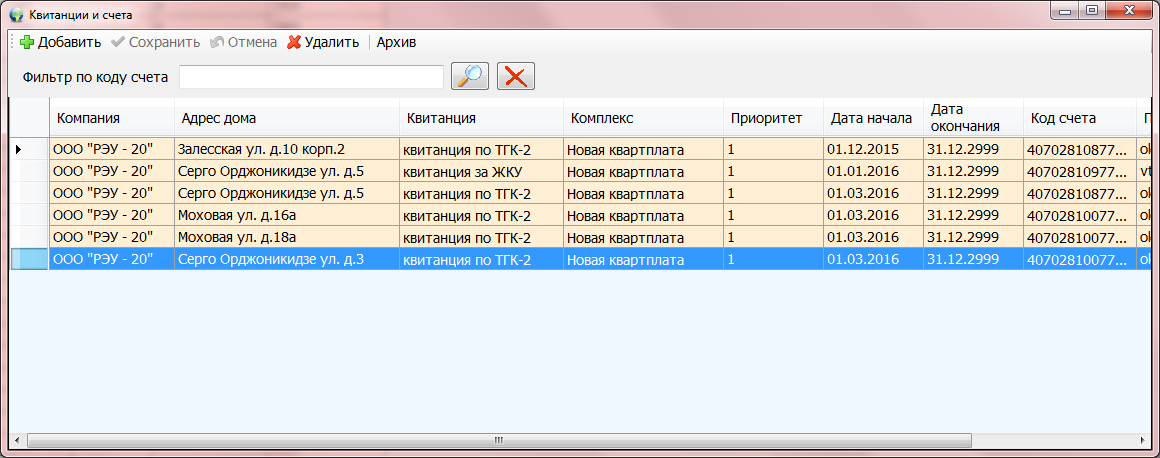Click Компания cell in Моховая ул. д.16а row

coord(112,215)
